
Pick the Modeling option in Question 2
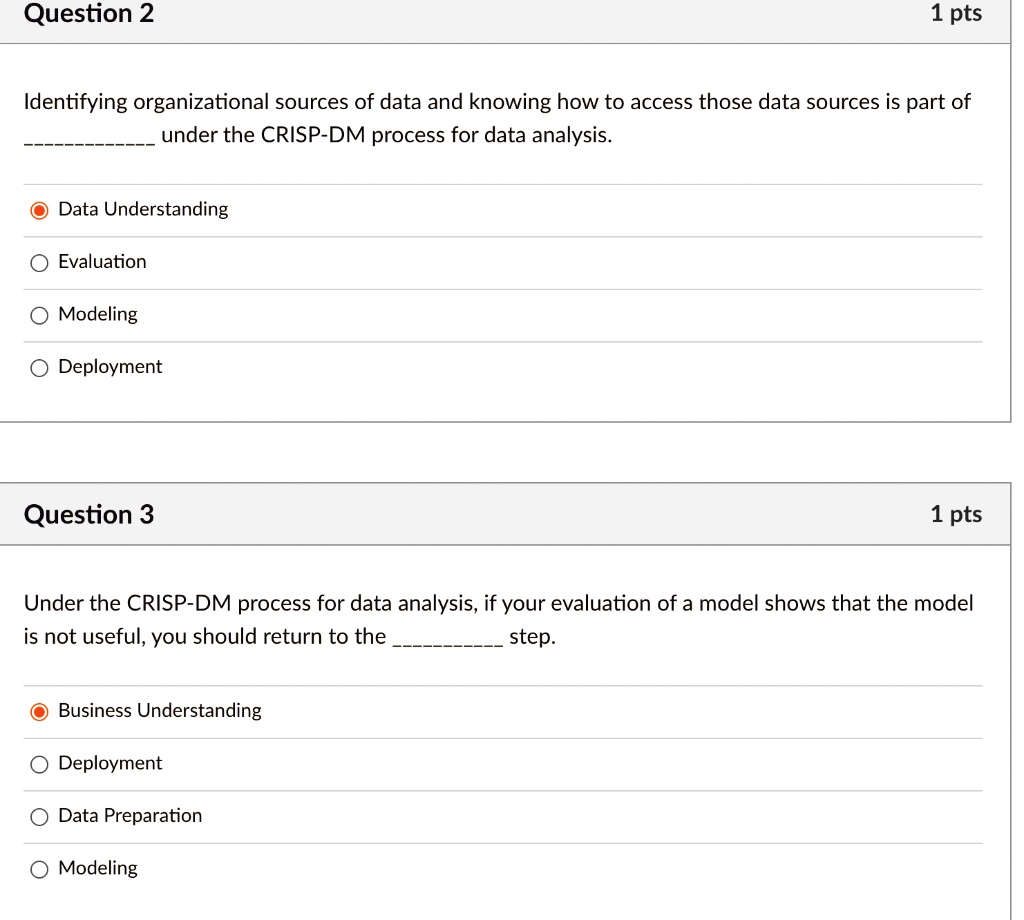pyautogui.click(x=39, y=315)
